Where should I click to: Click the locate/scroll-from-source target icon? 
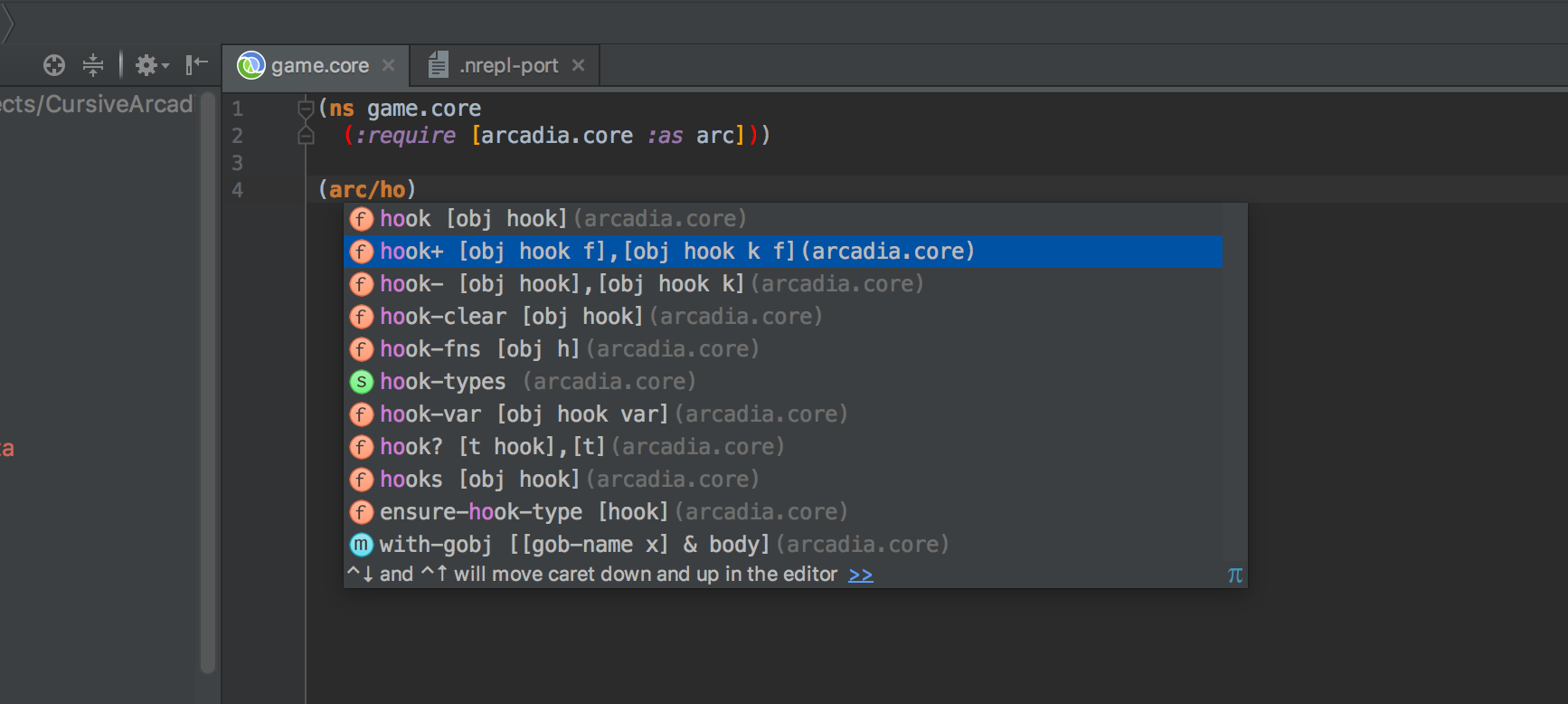54,65
